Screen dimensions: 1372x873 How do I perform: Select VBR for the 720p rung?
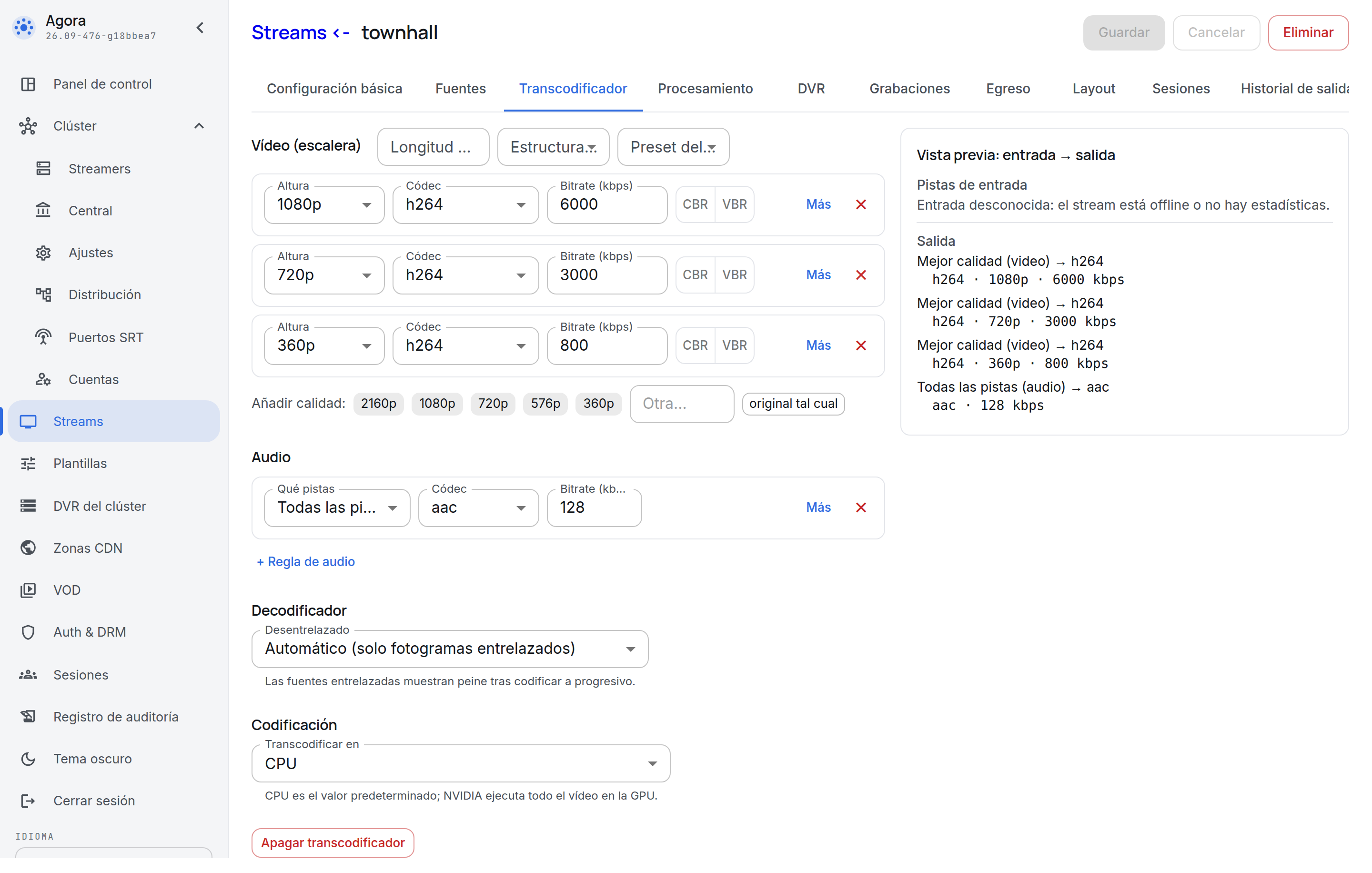tap(735, 275)
